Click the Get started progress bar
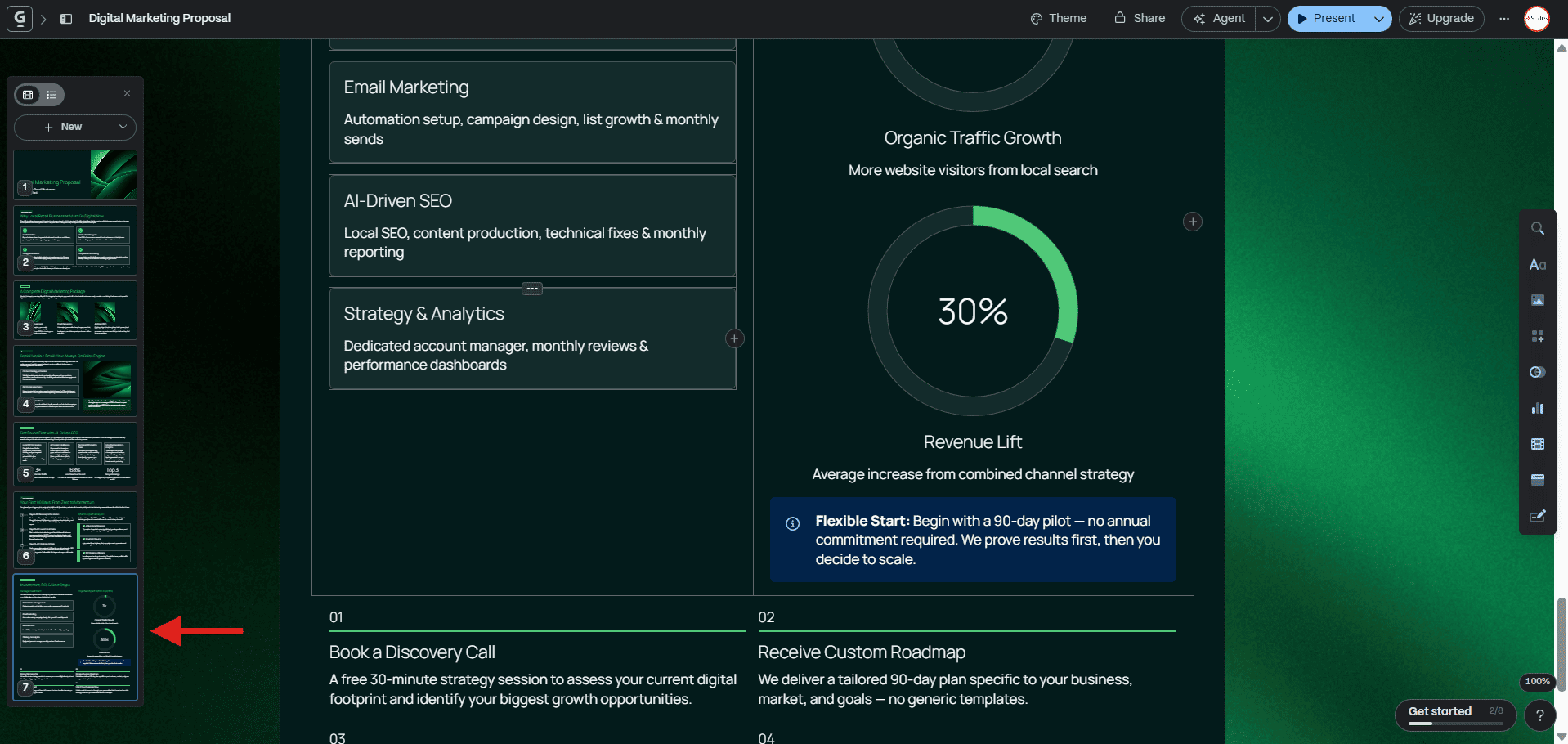Image resolution: width=1568 pixels, height=744 pixels. pyautogui.click(x=1455, y=724)
